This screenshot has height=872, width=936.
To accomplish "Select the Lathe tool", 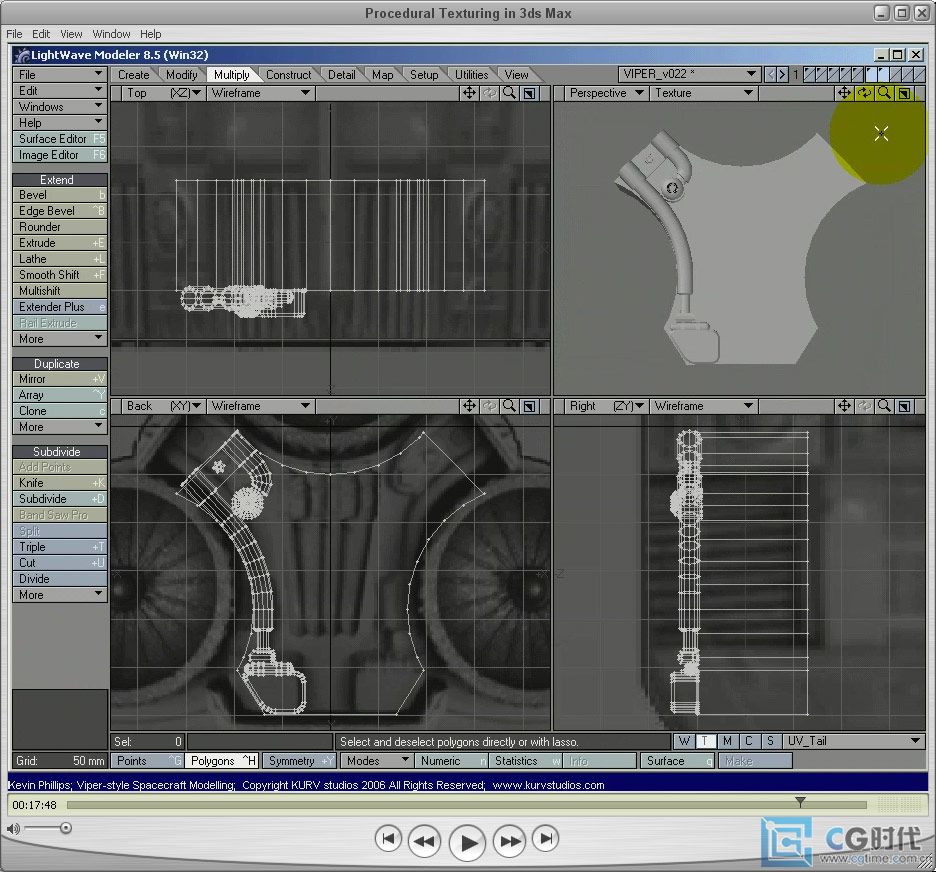I will (x=60, y=259).
